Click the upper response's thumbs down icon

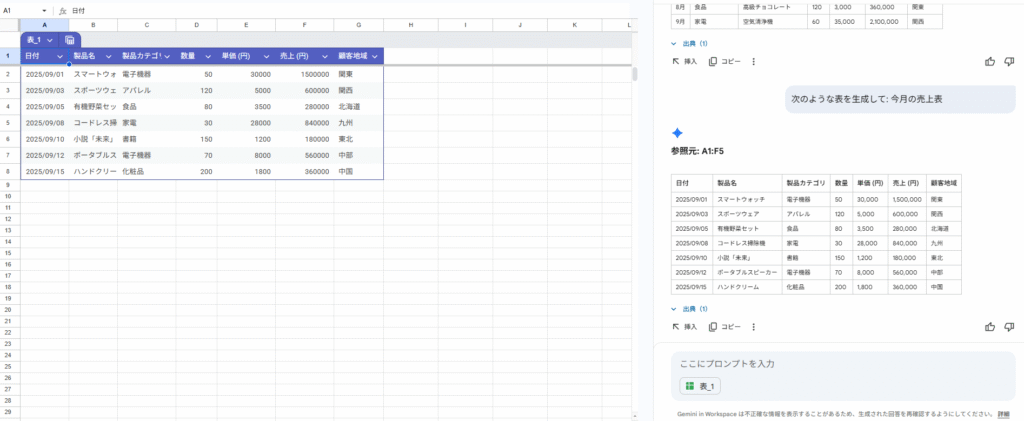point(1008,61)
